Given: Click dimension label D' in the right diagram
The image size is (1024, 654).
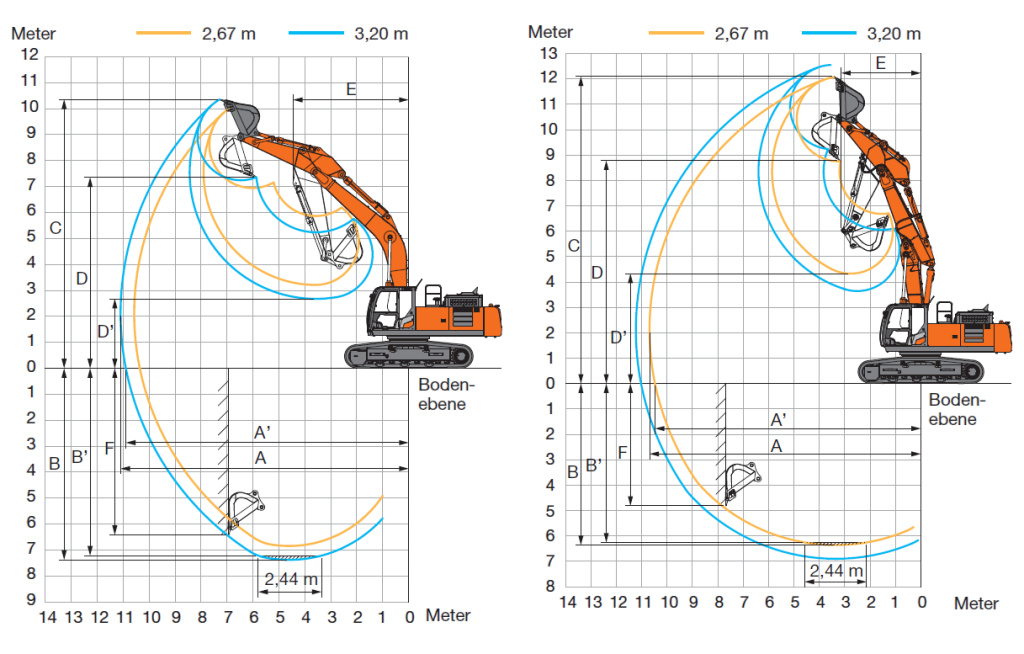Looking at the screenshot, I should 618,337.
